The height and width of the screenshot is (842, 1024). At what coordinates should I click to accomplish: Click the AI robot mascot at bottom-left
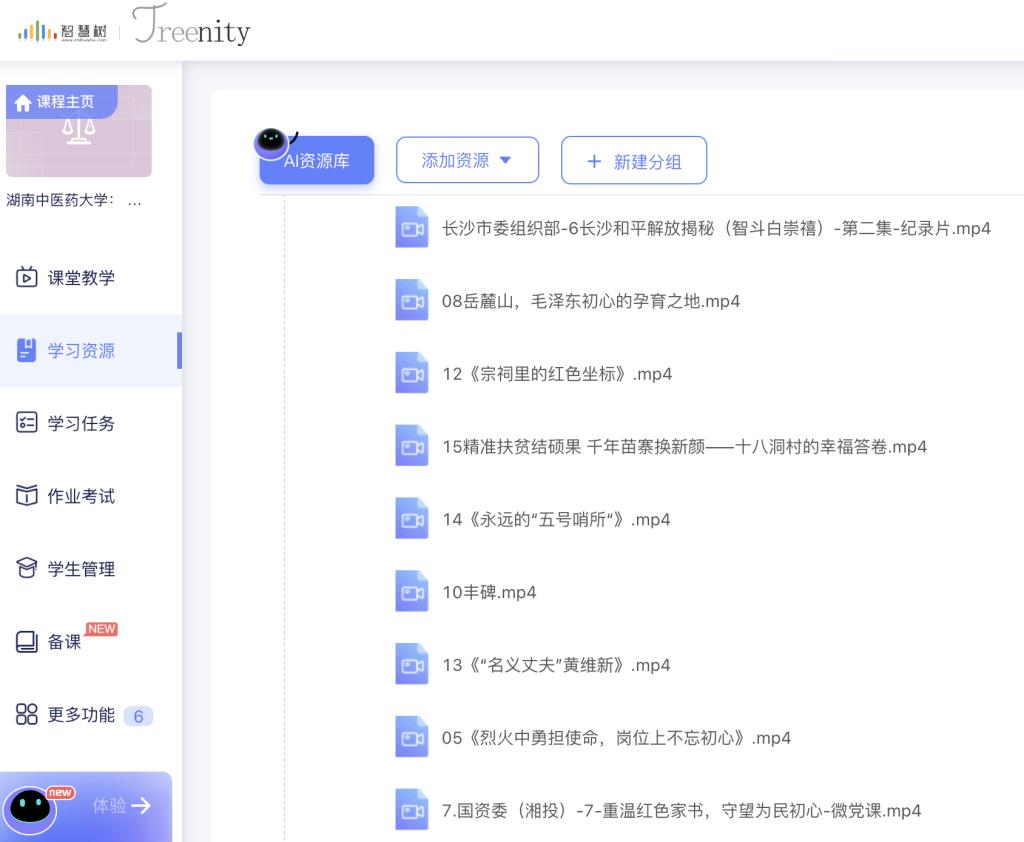32,806
